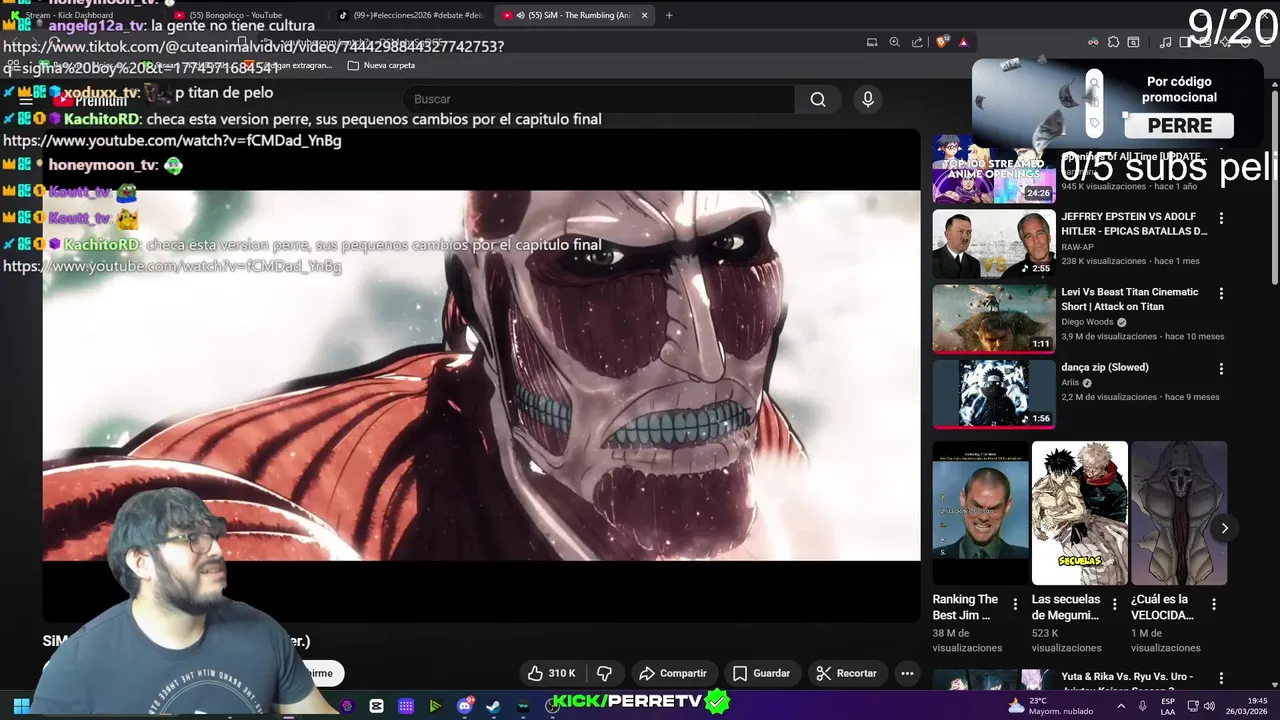Click the dança zip video thumbnail

click(x=994, y=394)
